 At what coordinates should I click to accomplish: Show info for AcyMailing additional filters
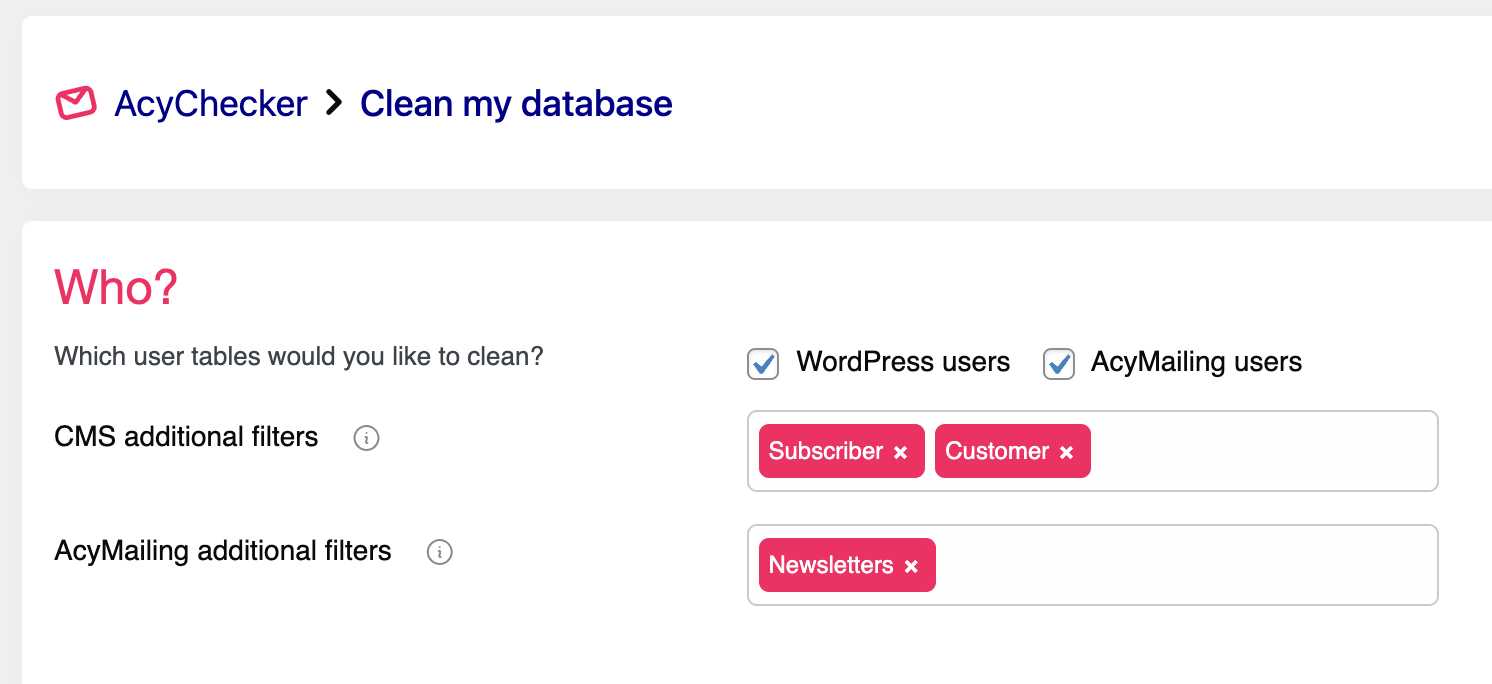point(440,552)
